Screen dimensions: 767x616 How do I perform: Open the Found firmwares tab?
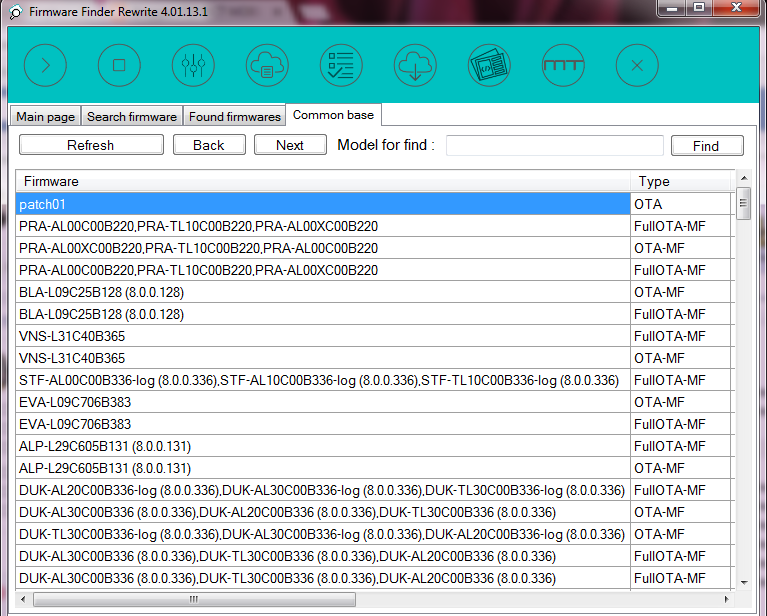pyautogui.click(x=235, y=116)
